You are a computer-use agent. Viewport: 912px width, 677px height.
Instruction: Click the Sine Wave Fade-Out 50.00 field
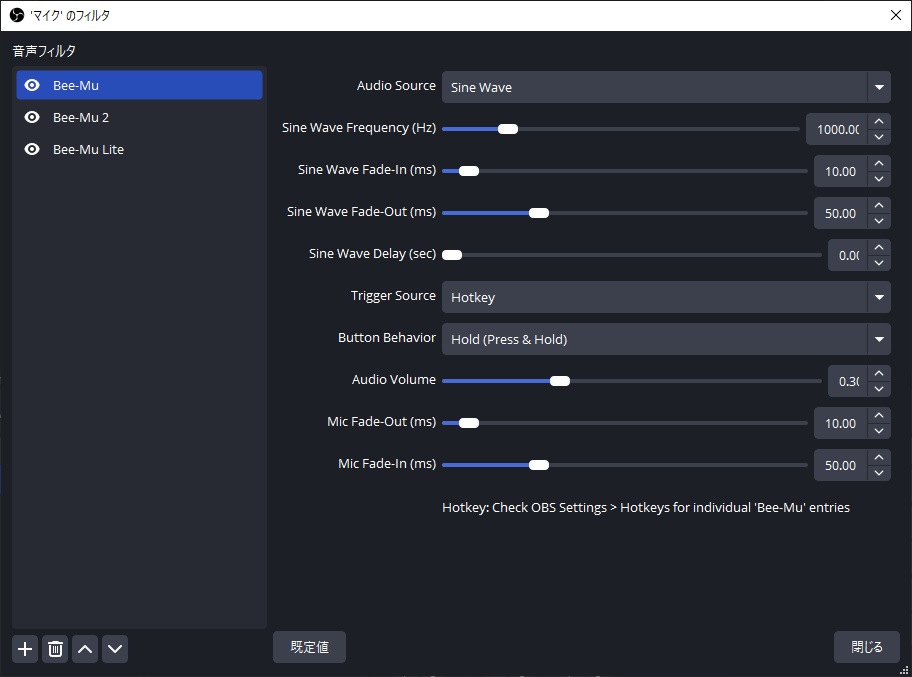(x=840, y=213)
